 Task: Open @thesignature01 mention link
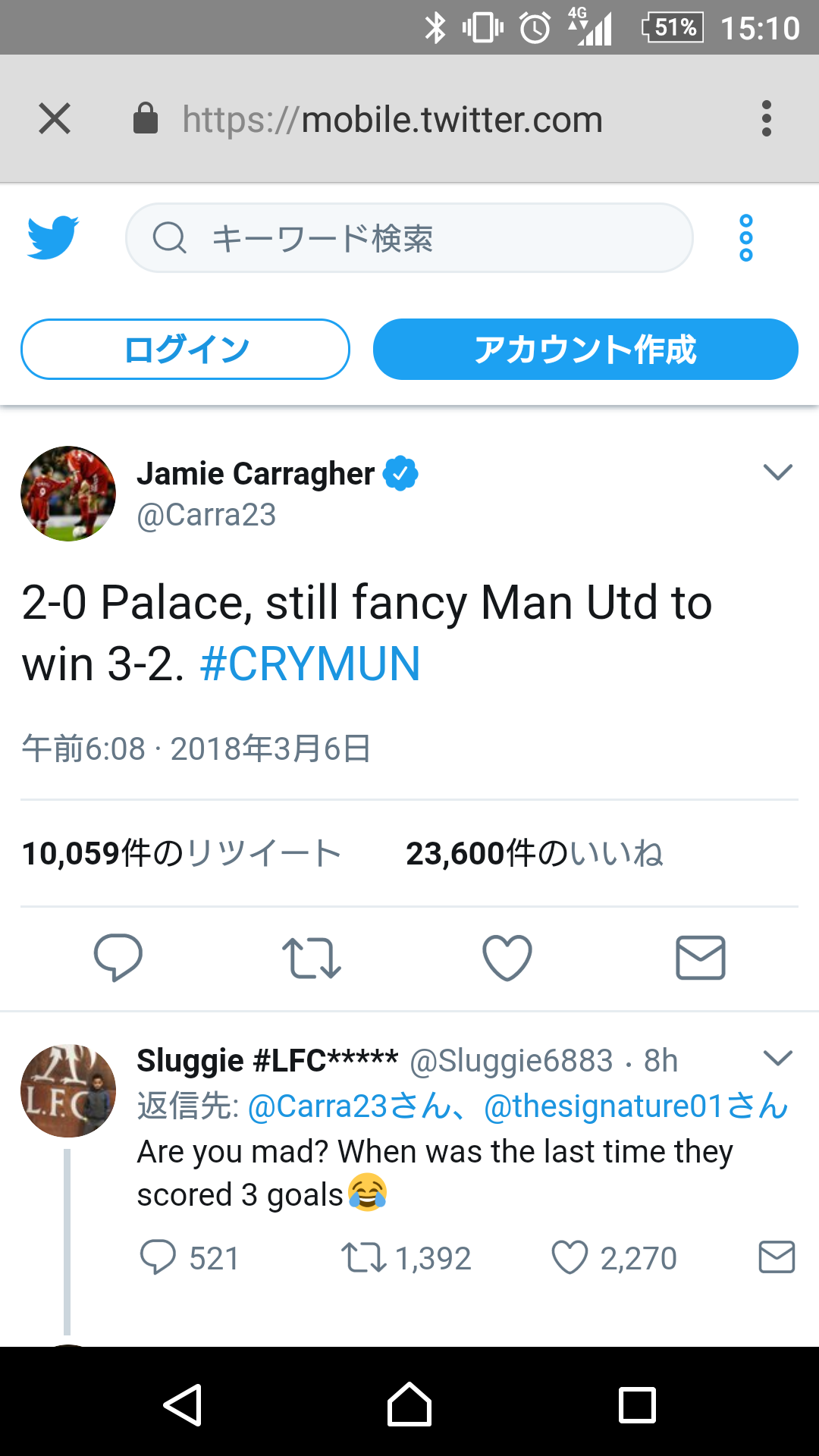[637, 1106]
